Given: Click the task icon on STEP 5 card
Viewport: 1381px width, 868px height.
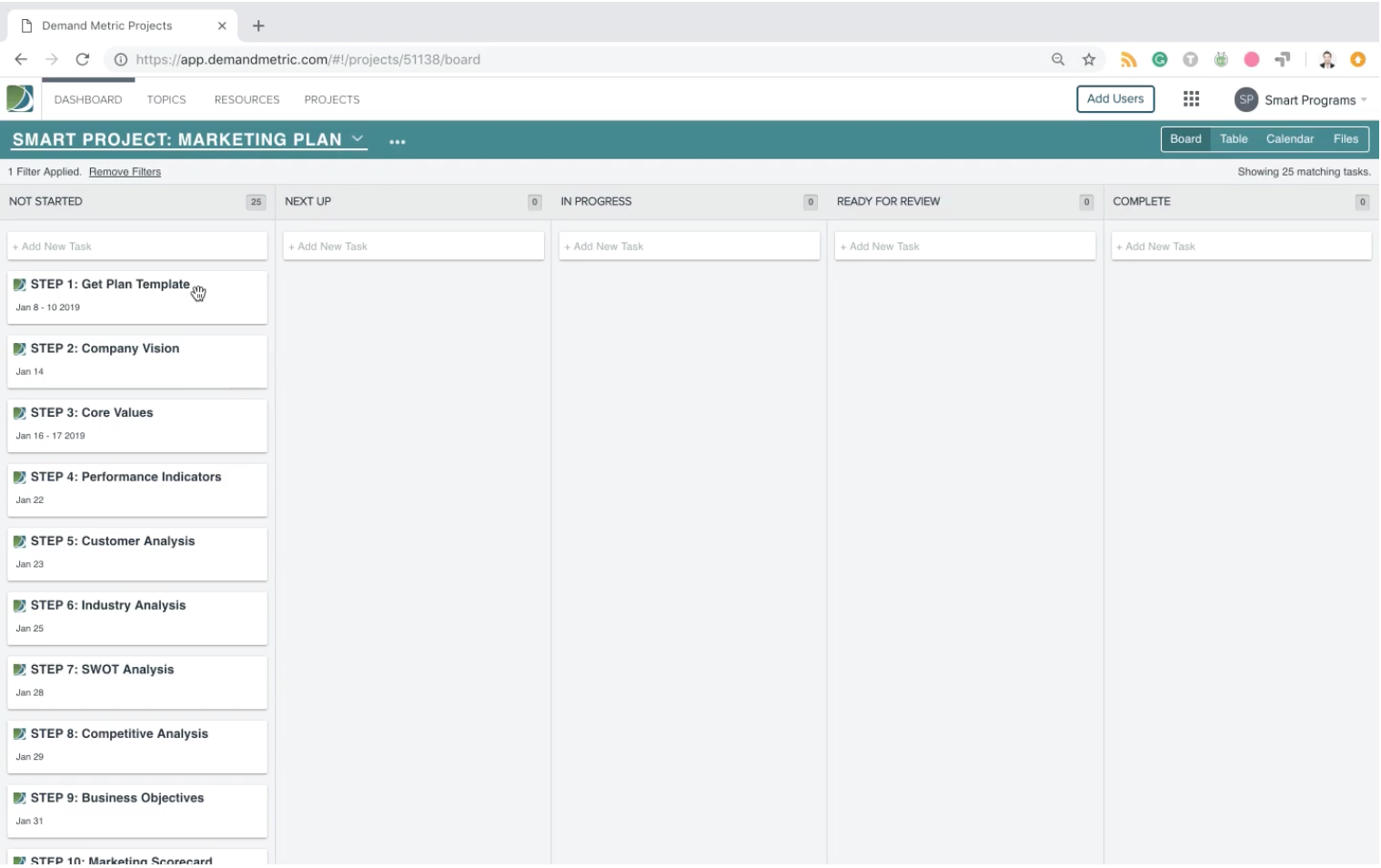Looking at the screenshot, I should point(20,541).
